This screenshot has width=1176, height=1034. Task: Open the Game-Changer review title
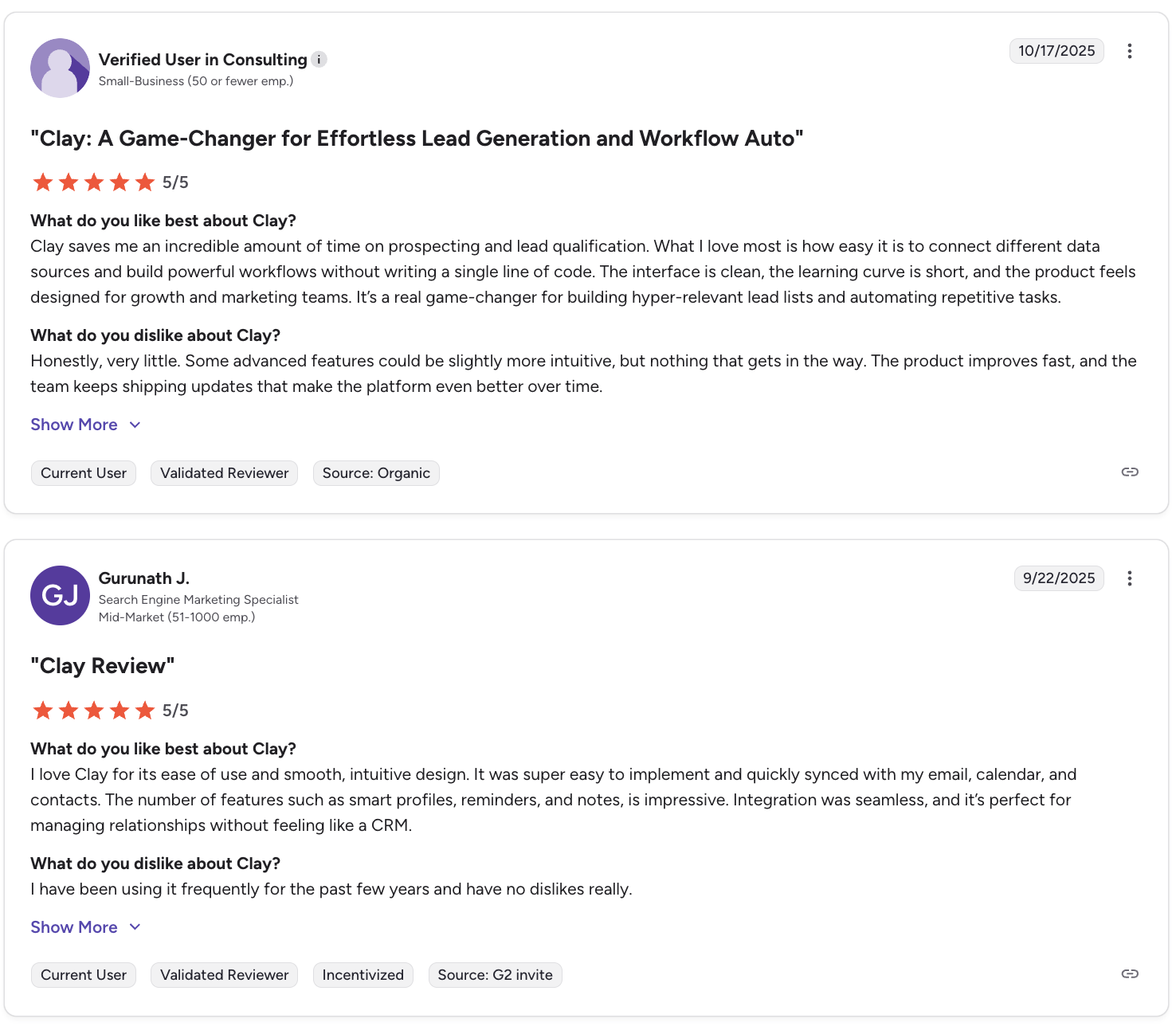417,139
